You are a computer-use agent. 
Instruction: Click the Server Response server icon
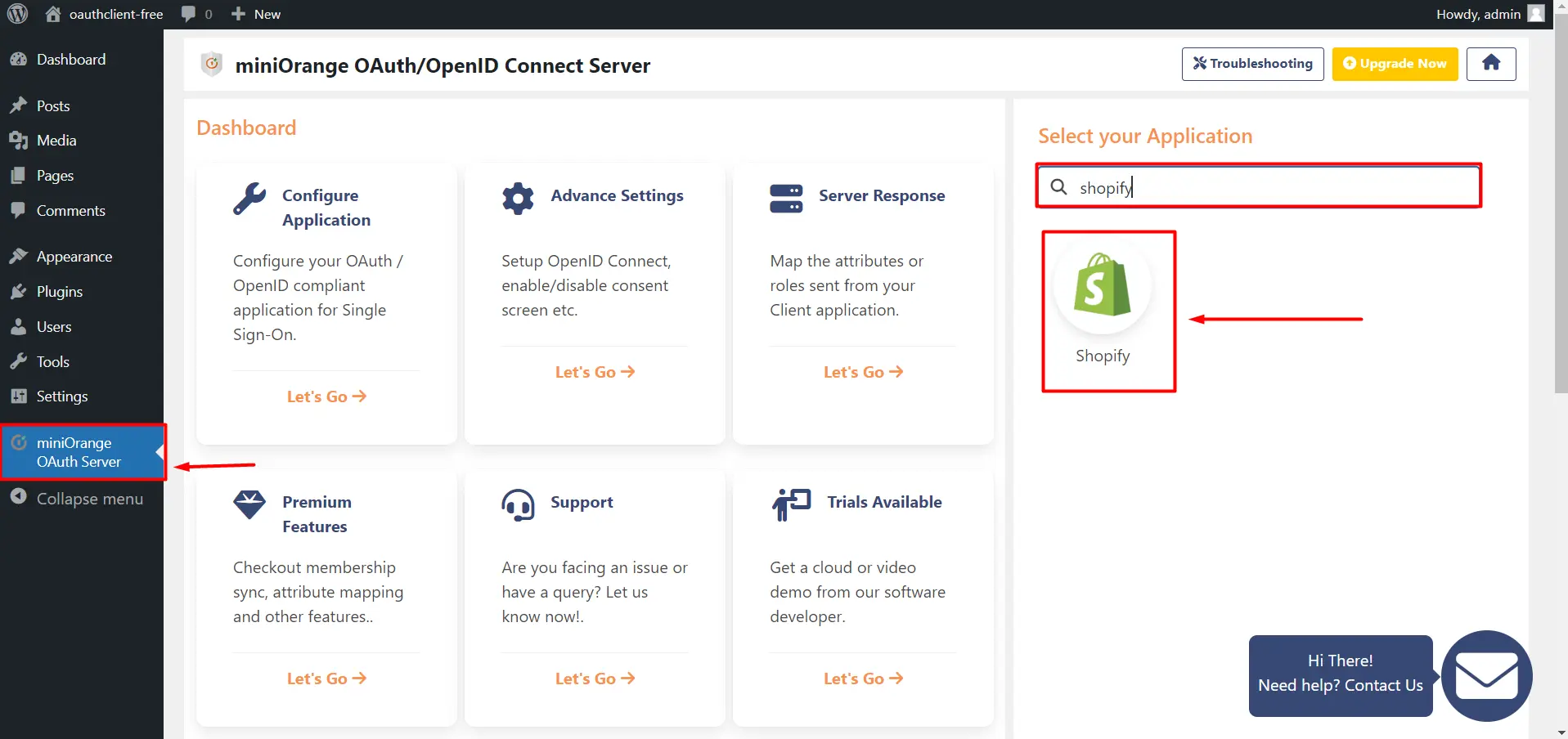click(786, 199)
